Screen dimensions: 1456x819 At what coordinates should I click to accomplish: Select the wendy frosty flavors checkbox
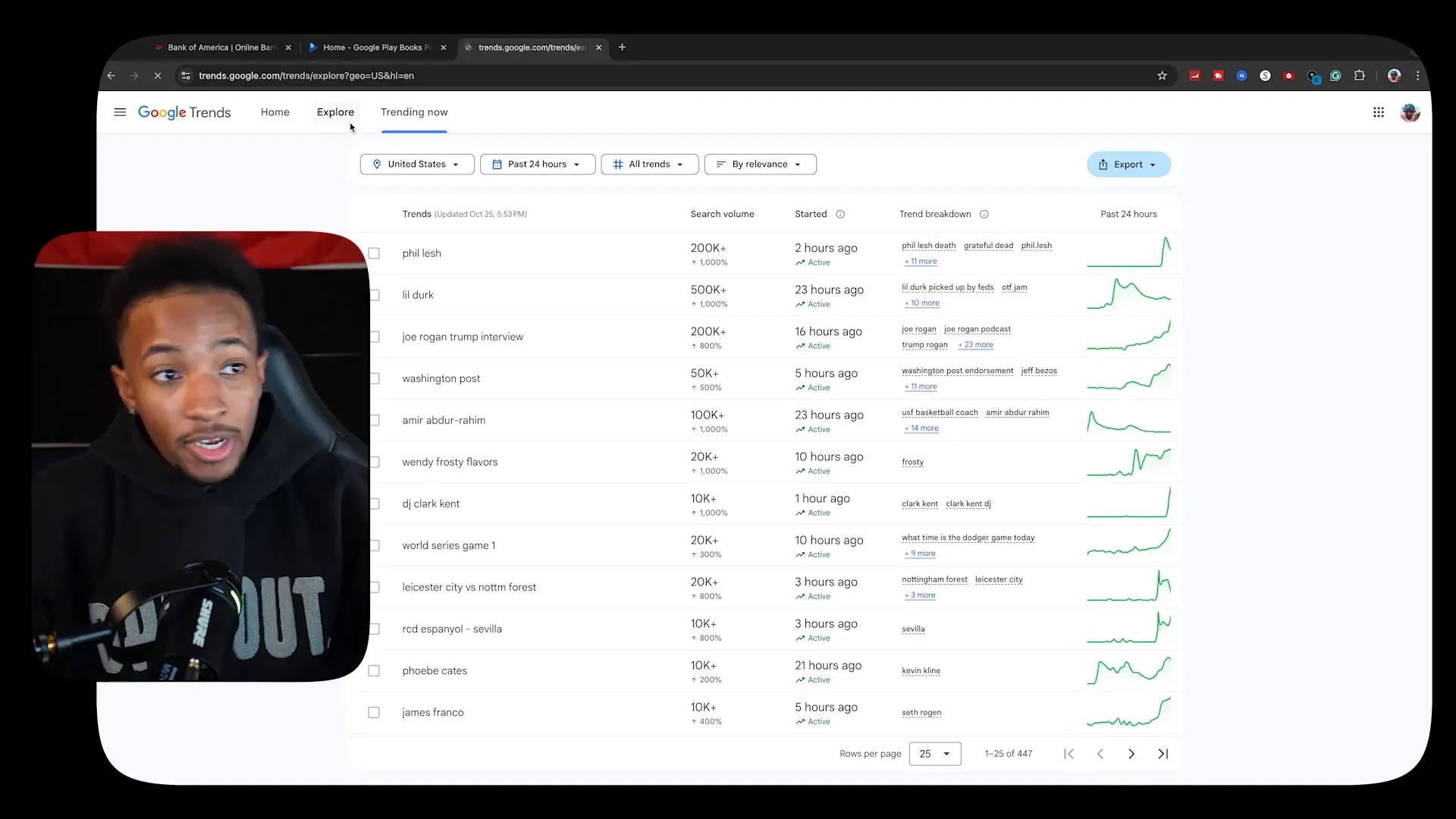point(374,462)
